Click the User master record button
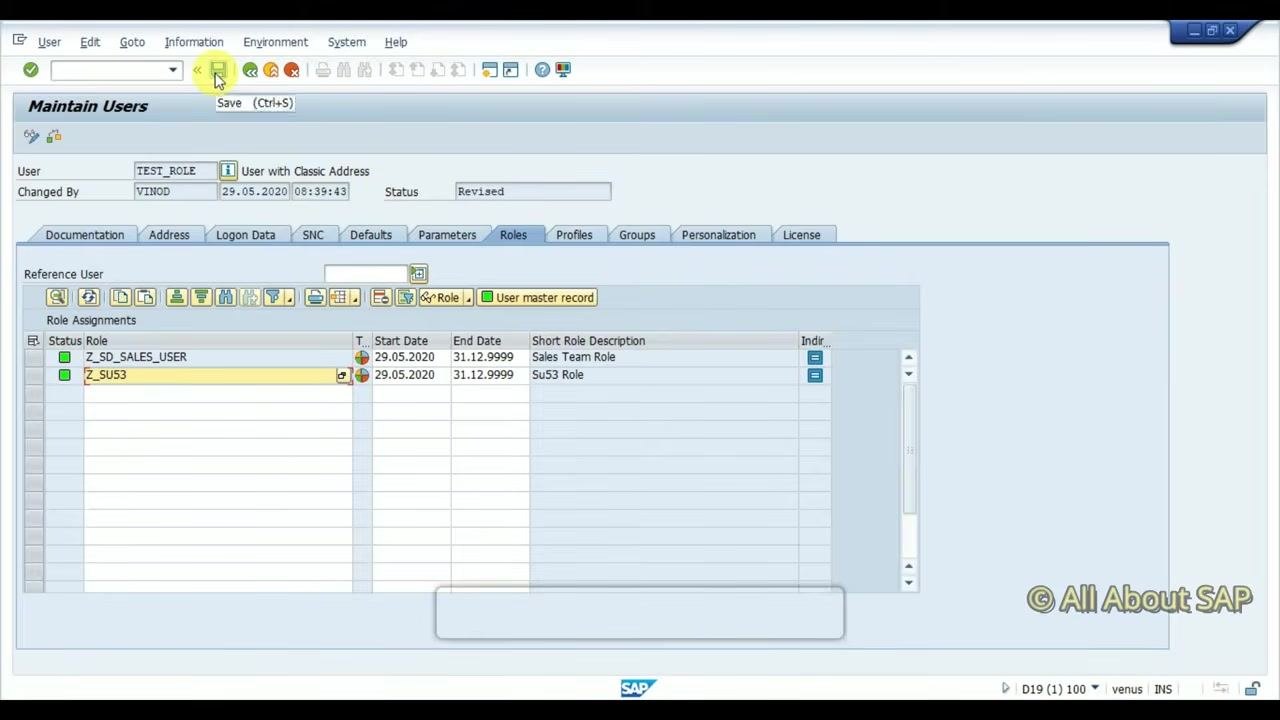This screenshot has height=720, width=1280. coord(537,297)
